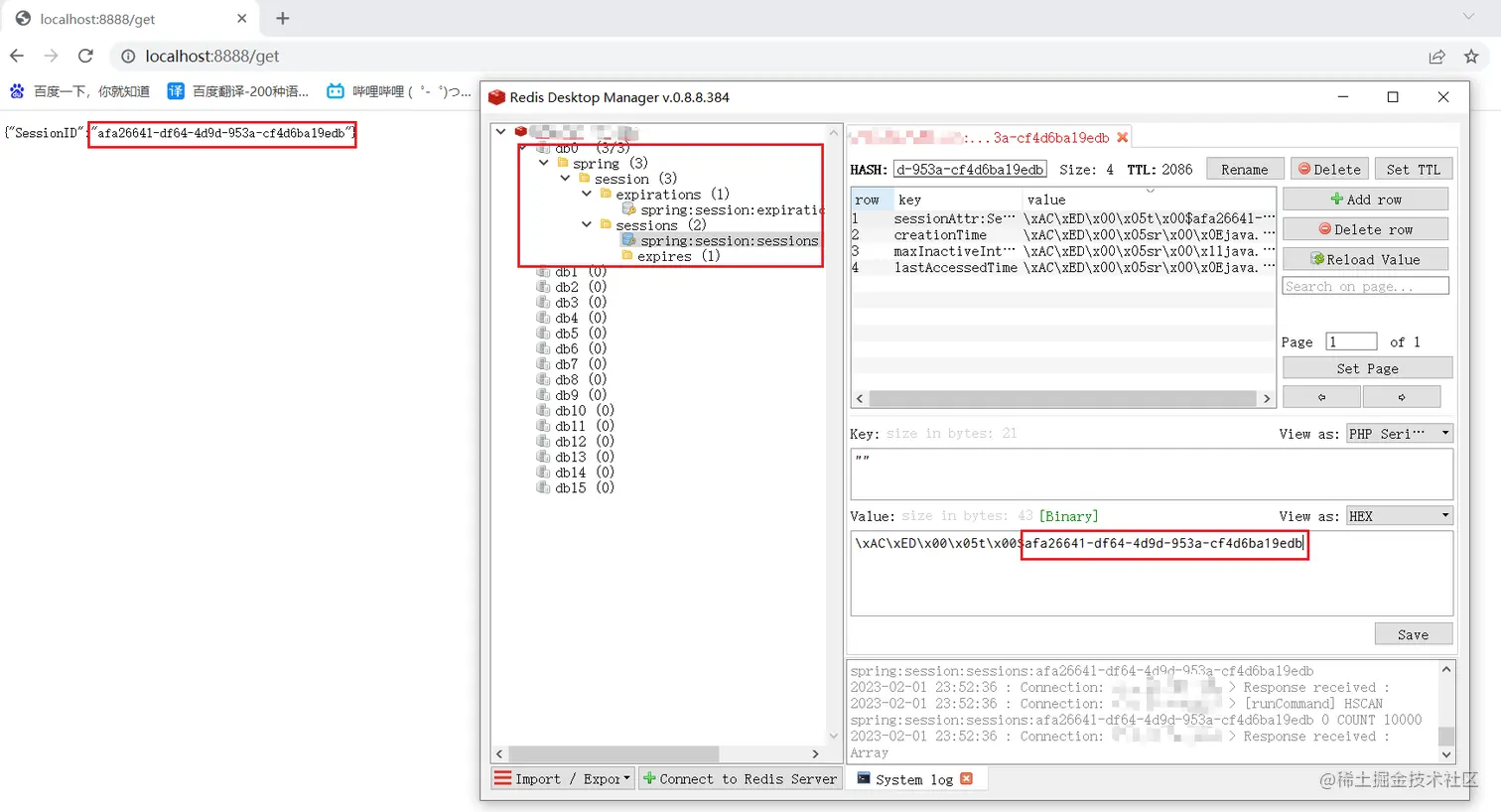Viewport: 1501px width, 812px height.
Task: Sort by the value column header
Action: pyautogui.click(x=1149, y=200)
